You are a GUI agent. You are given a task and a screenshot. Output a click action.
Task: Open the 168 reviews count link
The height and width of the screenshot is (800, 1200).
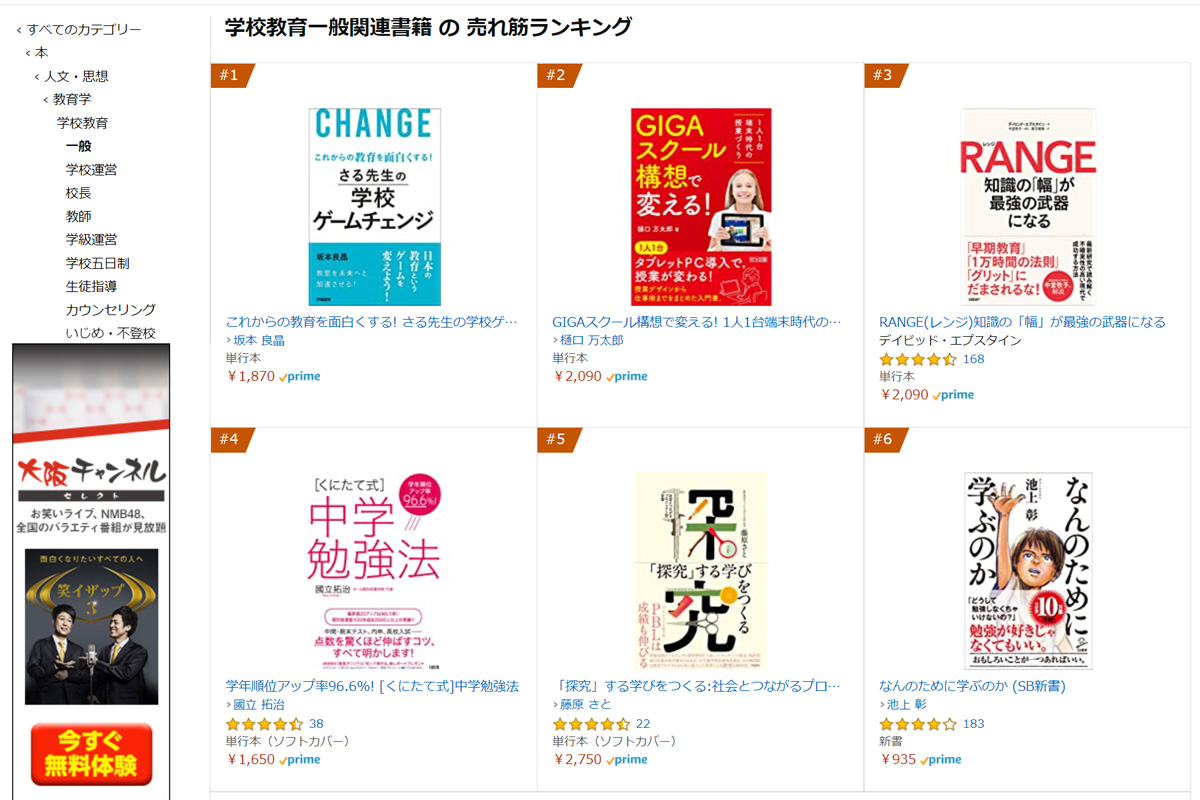pos(973,359)
